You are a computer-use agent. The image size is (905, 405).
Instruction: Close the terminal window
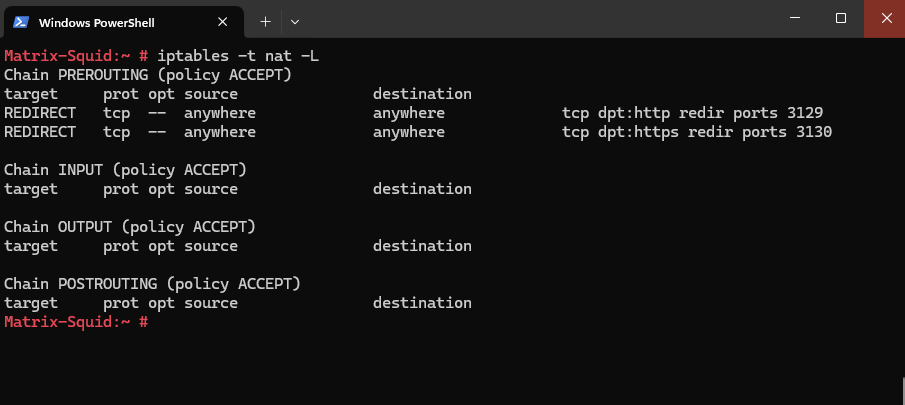[x=887, y=18]
